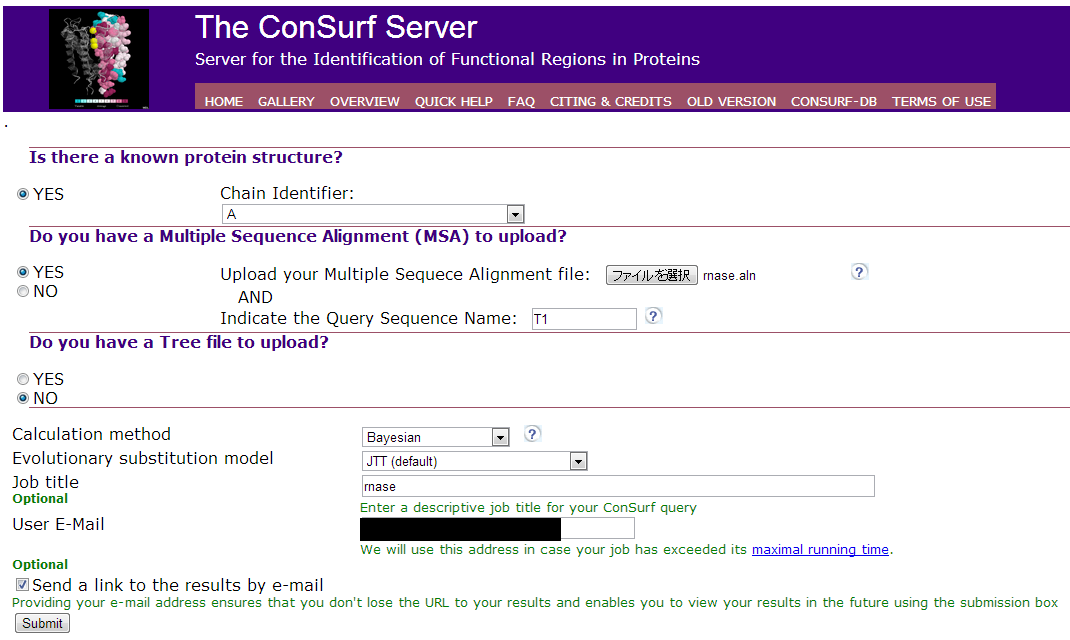Open the CONSURF-DB menu link
This screenshot has height=640, width=1070.
[834, 101]
